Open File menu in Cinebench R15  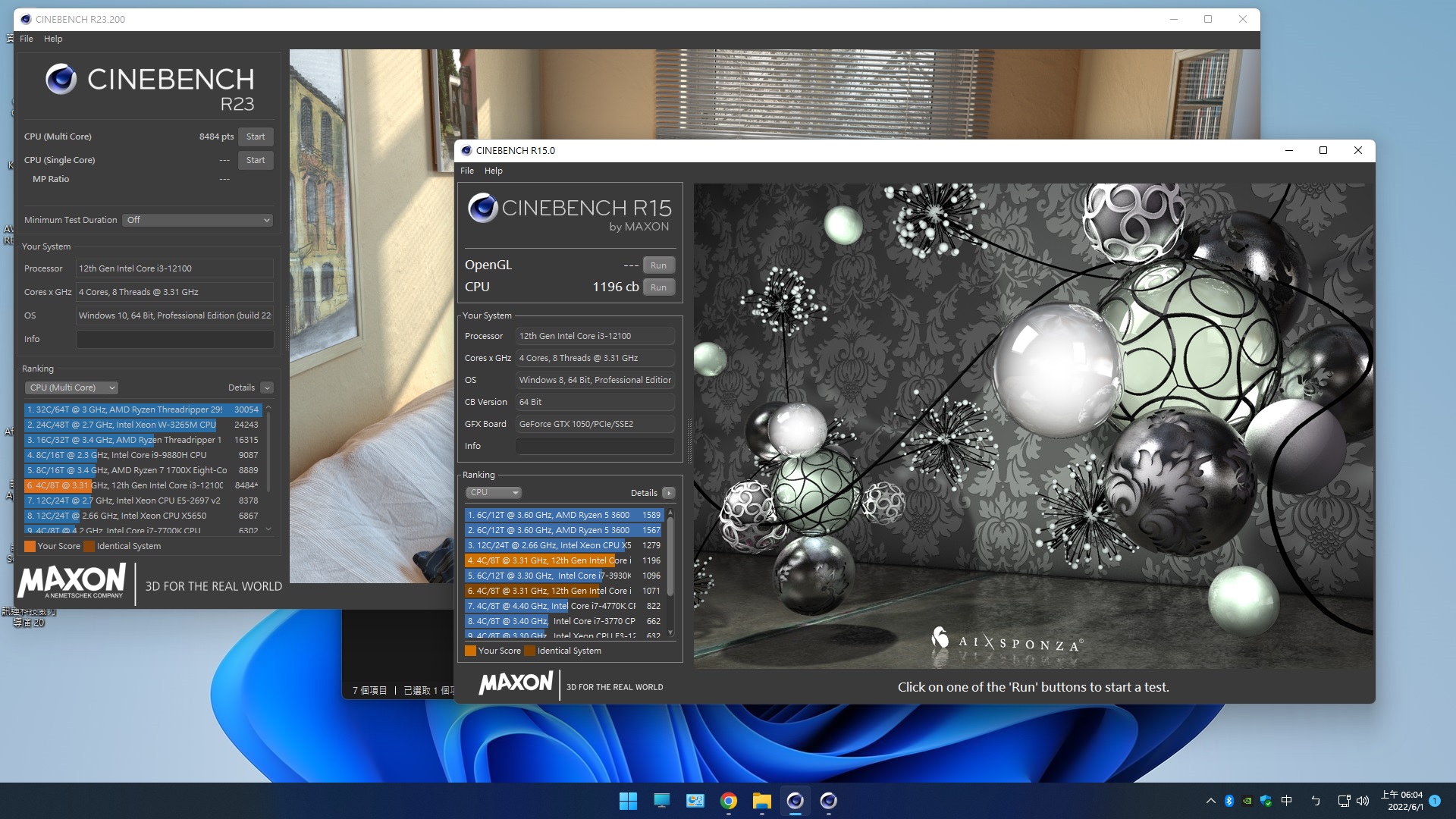[x=467, y=171]
